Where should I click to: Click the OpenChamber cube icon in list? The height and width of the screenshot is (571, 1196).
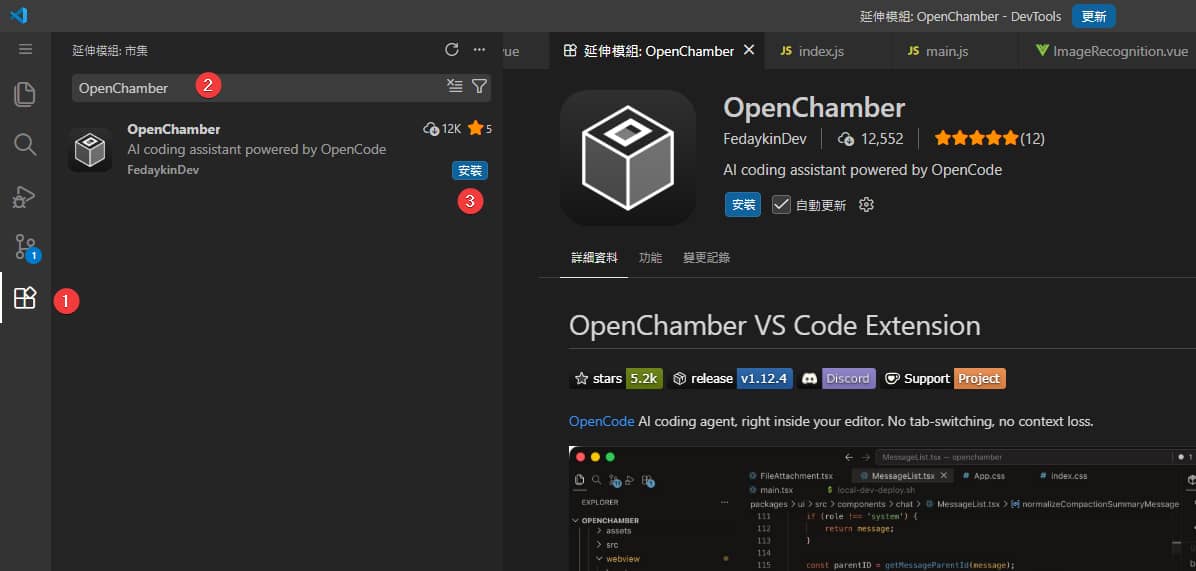click(90, 149)
